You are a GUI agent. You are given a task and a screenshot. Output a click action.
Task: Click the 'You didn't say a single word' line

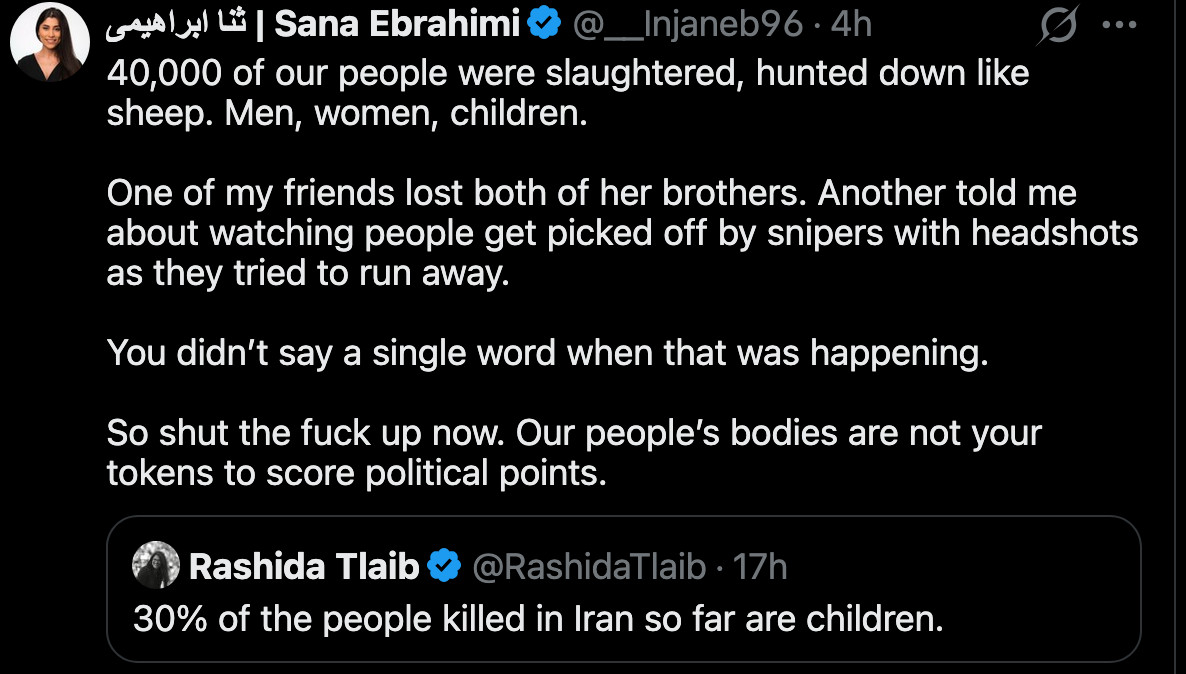pos(547,353)
